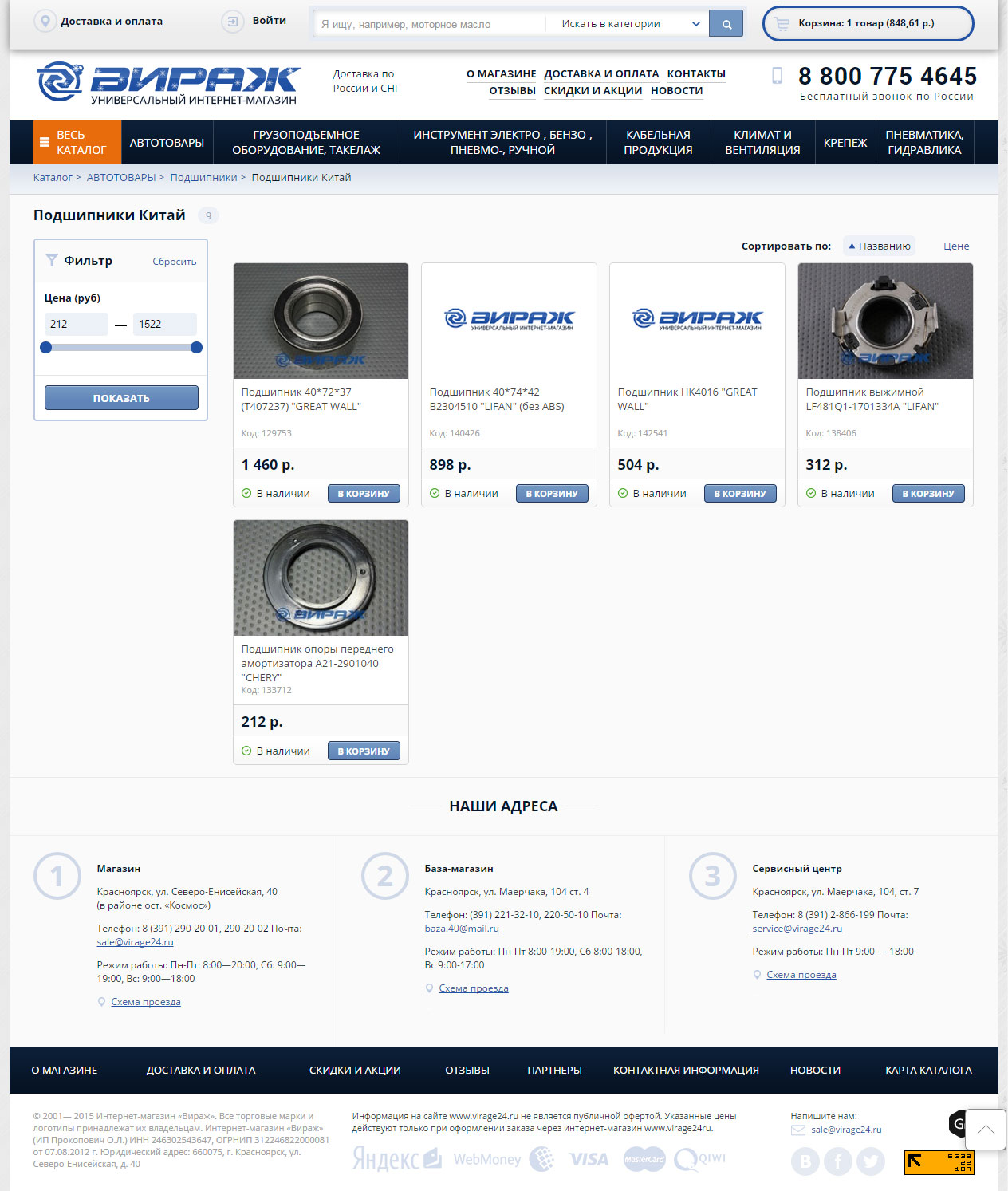The image size is (1008, 1191).
Task: Open the Facebook social icon
Action: point(838,1161)
